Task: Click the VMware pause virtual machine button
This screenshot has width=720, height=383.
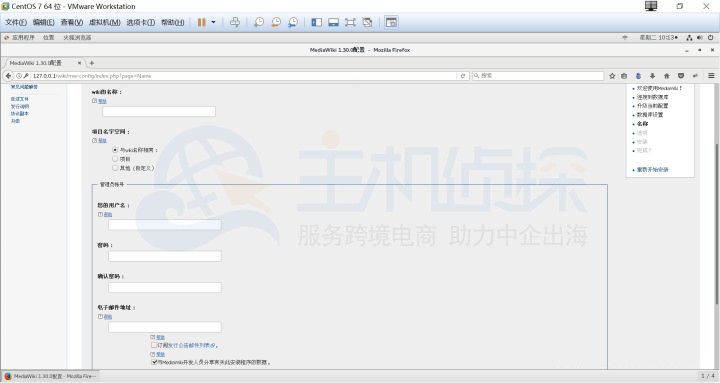Action: (x=201, y=22)
